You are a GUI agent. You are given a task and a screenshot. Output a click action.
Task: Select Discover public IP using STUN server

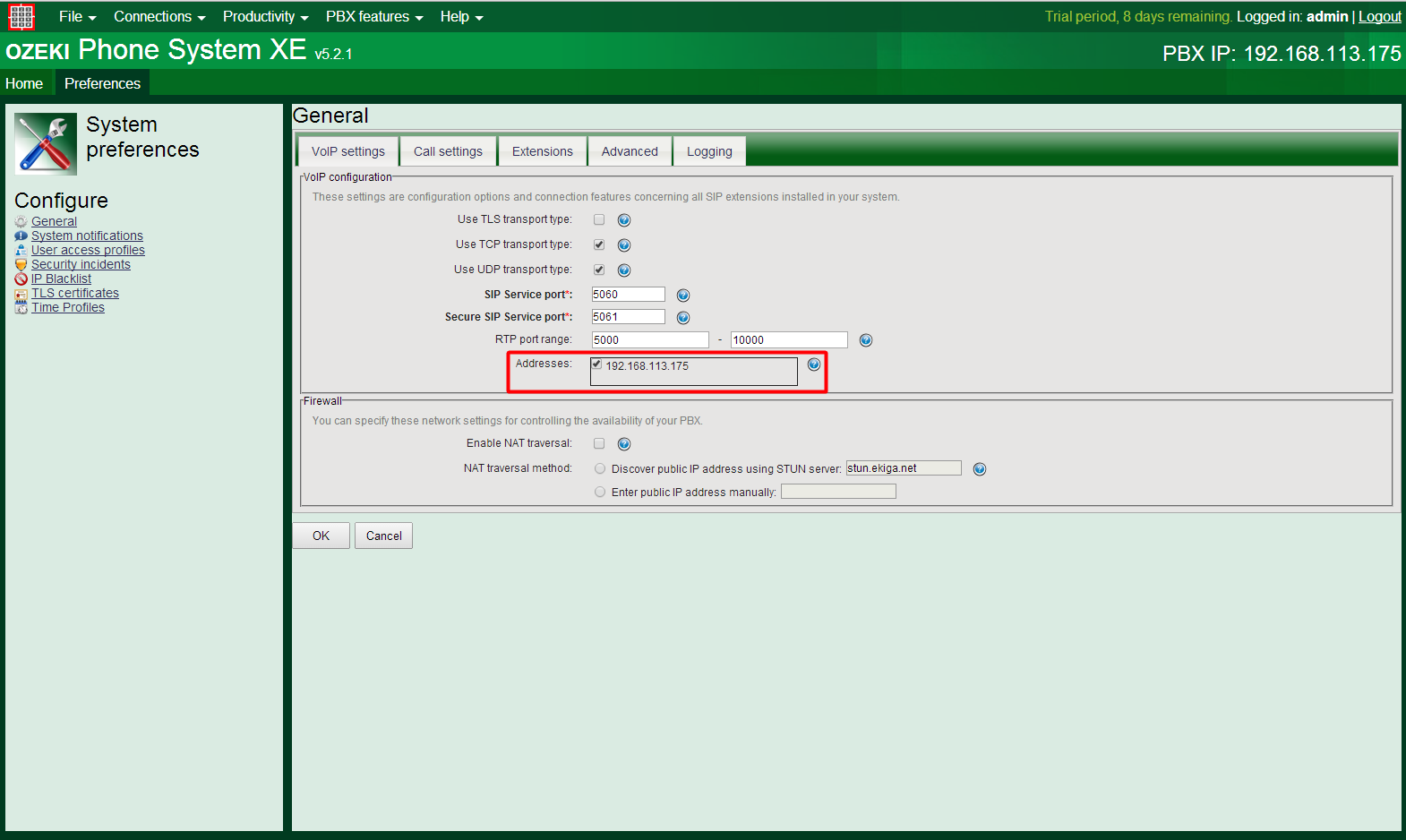pos(600,468)
